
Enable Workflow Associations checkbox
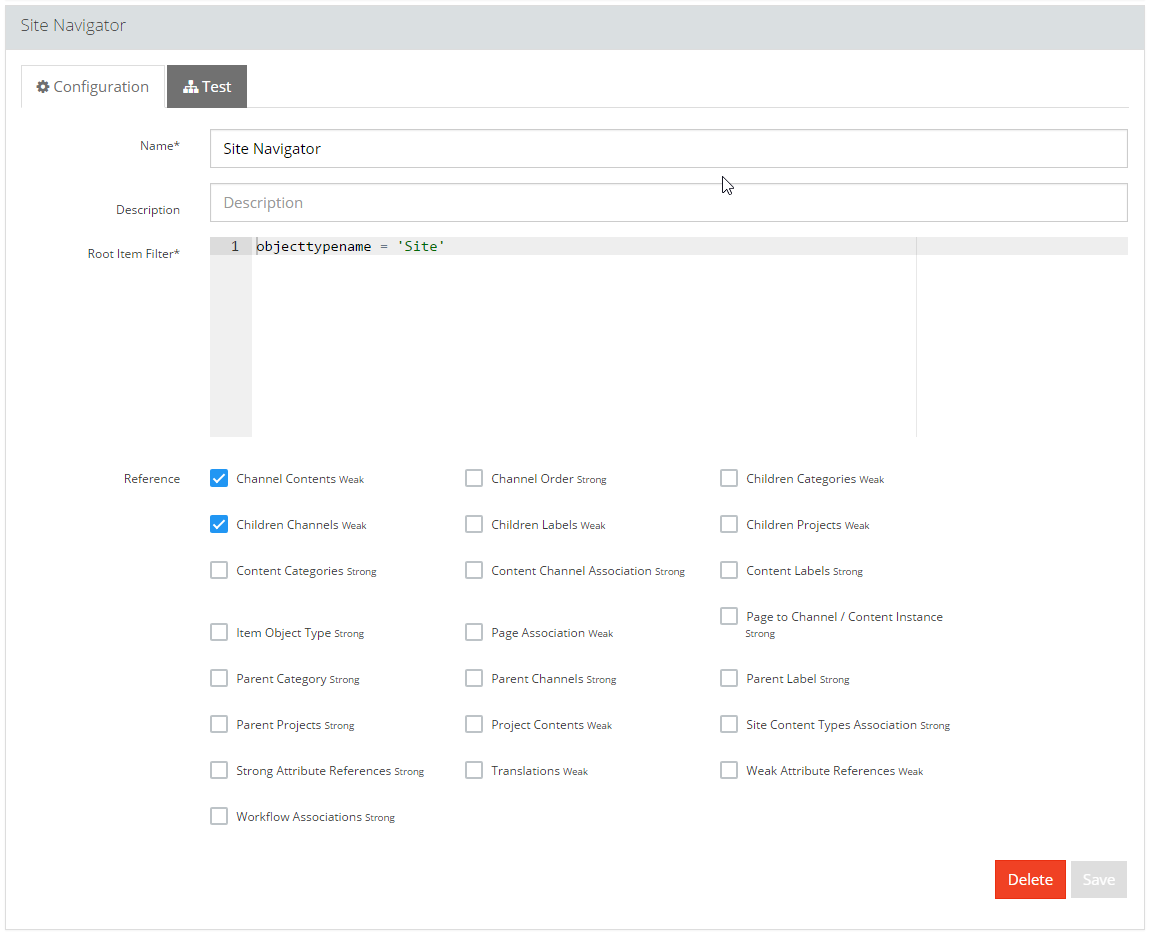pos(219,816)
